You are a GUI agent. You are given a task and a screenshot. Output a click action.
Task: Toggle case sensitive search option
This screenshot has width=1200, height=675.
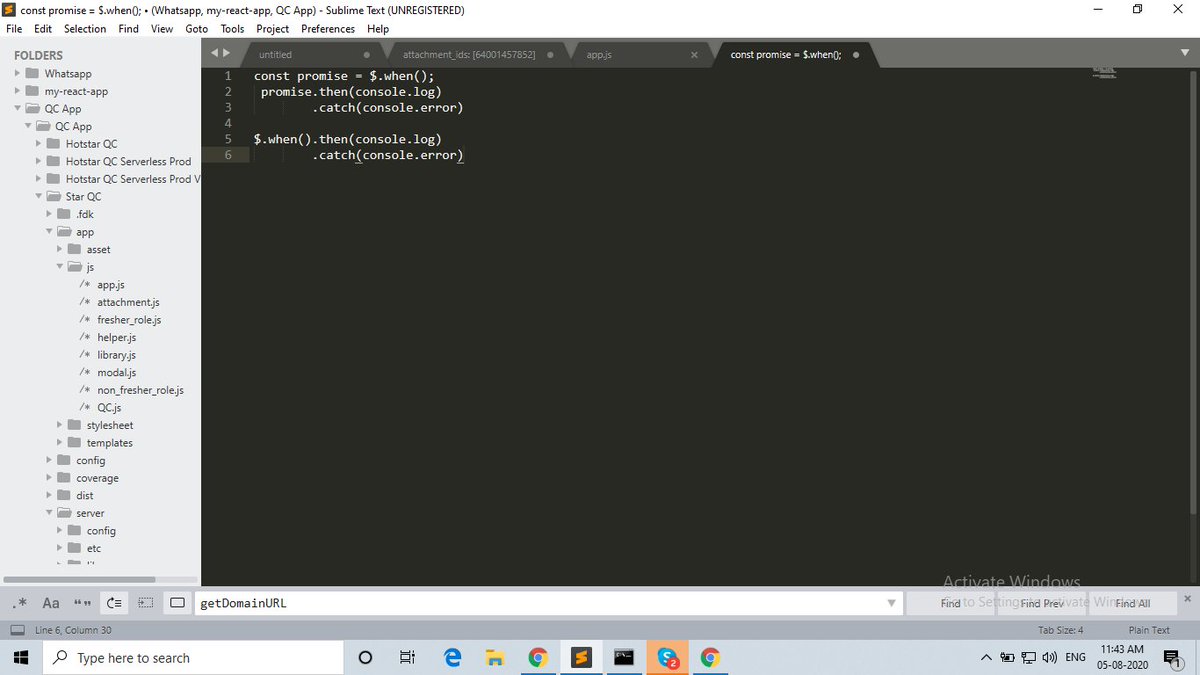point(51,603)
